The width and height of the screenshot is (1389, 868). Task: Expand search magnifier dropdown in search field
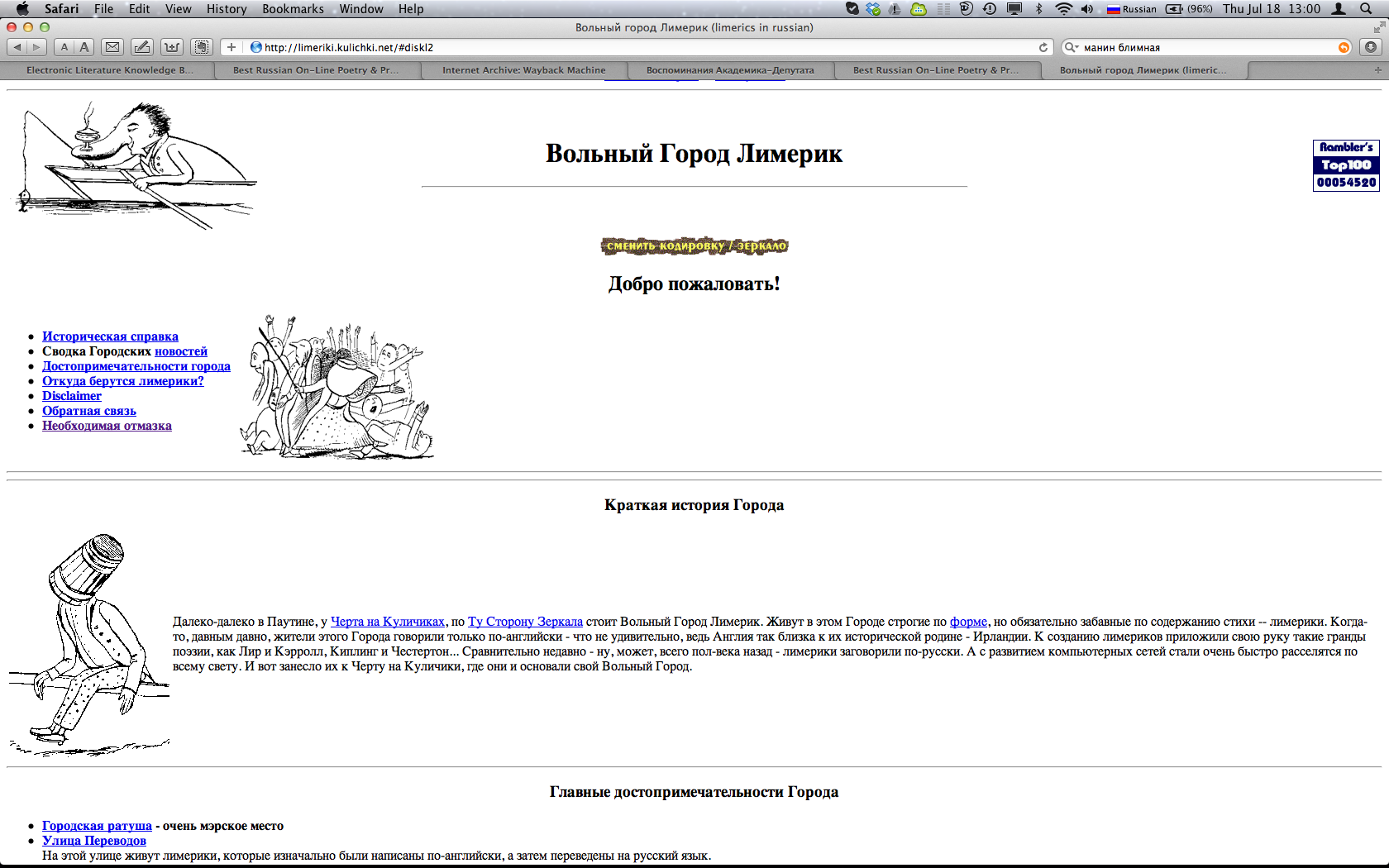pos(1072,47)
